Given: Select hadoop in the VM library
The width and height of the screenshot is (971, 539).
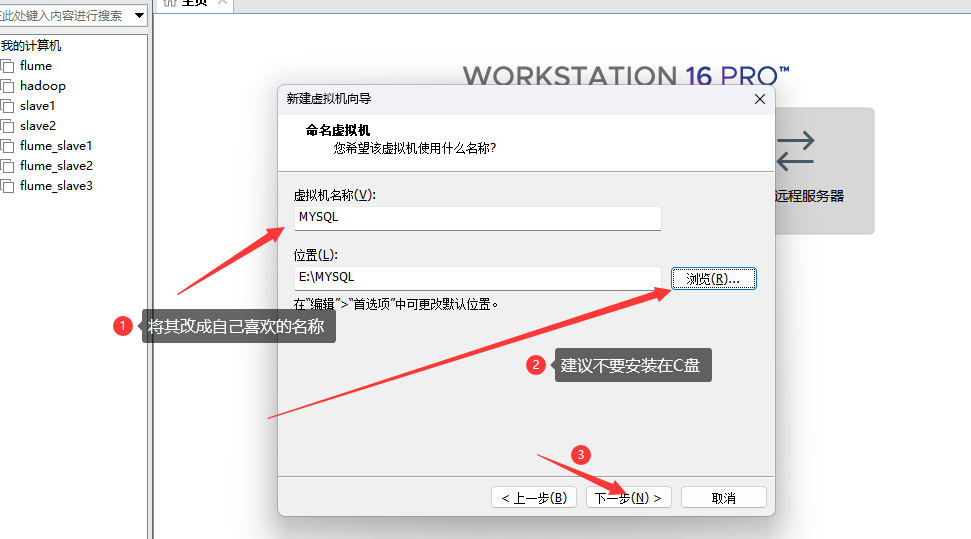Looking at the screenshot, I should (43, 85).
